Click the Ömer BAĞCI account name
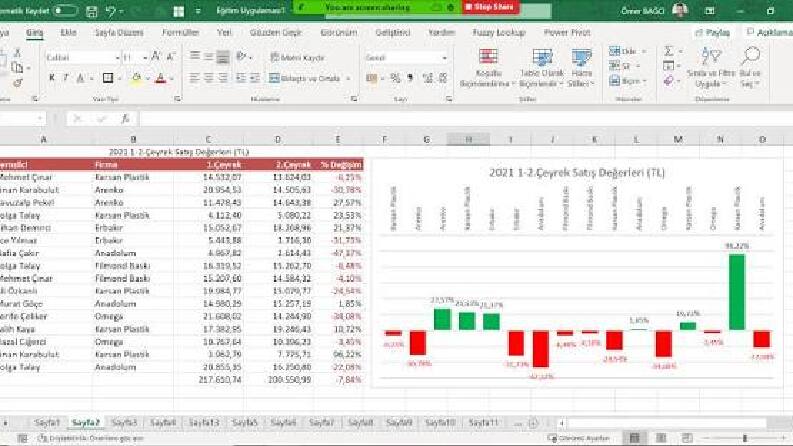This screenshot has height=446, width=793. 642,11
